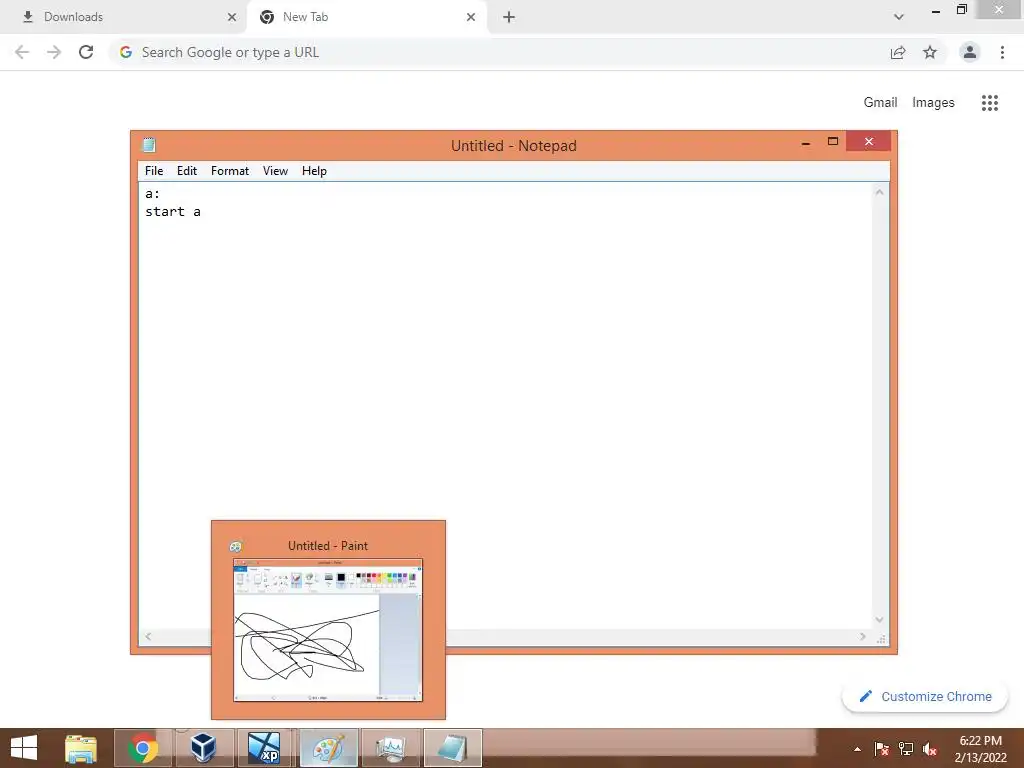Click the "start a" line in Notepad
The height and width of the screenshot is (768, 1024).
(x=172, y=212)
